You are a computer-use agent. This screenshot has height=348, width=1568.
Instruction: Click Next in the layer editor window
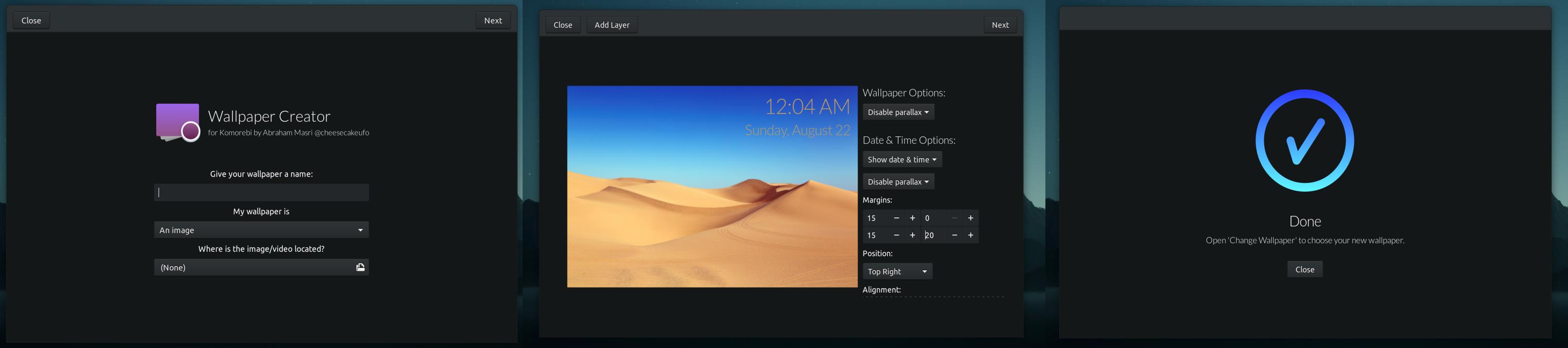(x=1000, y=25)
